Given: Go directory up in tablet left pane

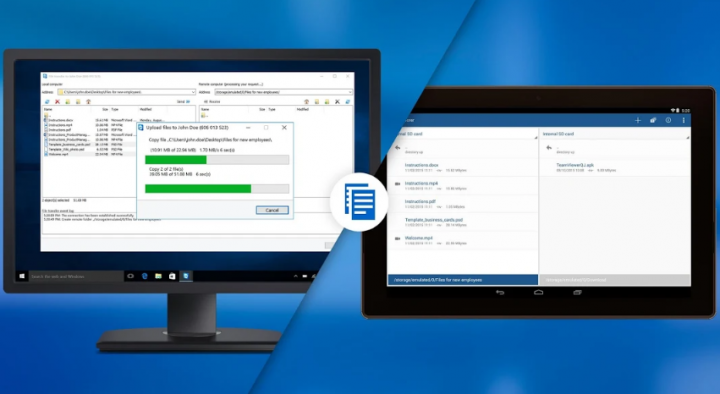Looking at the screenshot, I should [398, 148].
